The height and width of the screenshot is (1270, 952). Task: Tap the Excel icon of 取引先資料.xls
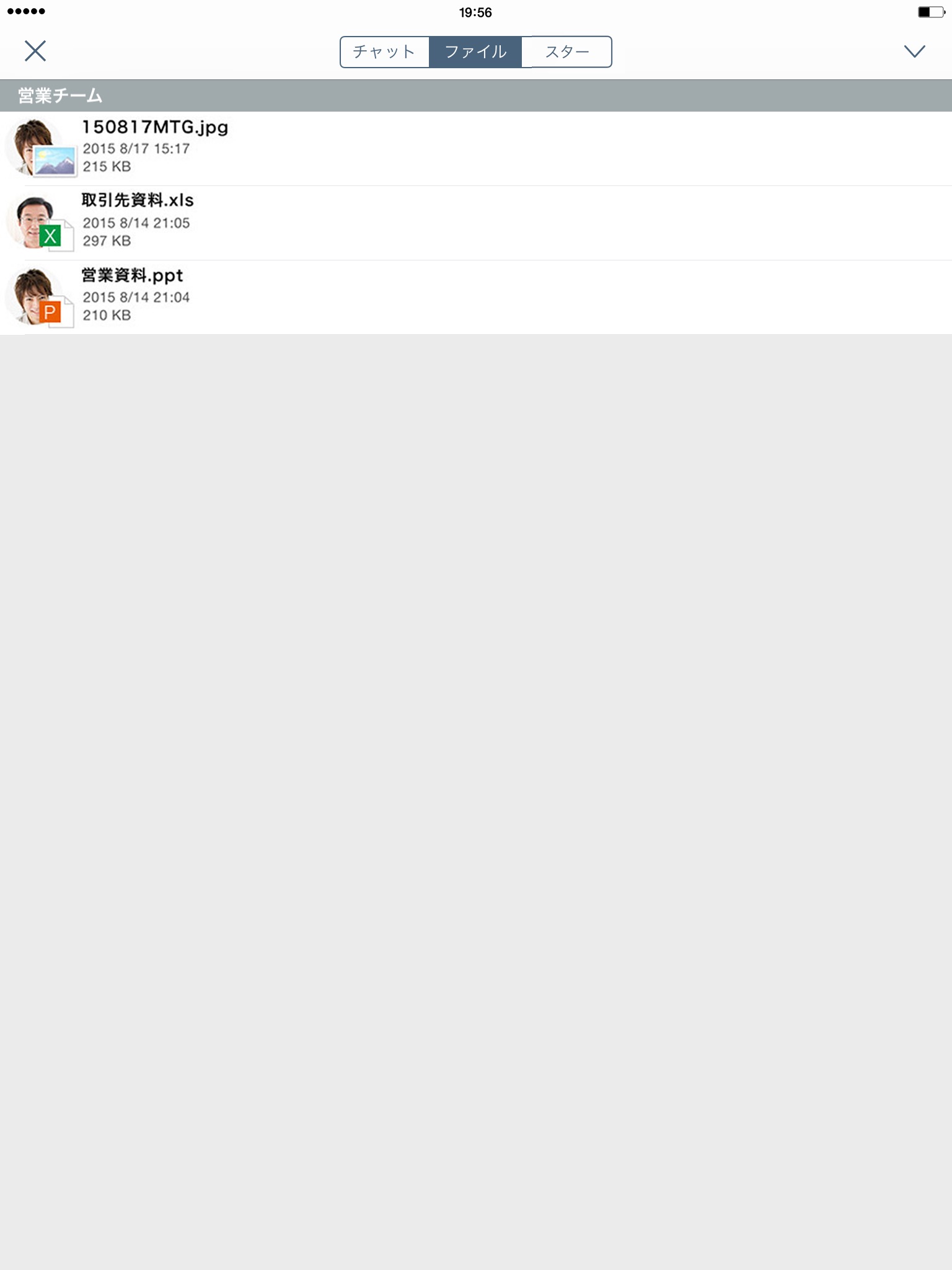(56, 235)
